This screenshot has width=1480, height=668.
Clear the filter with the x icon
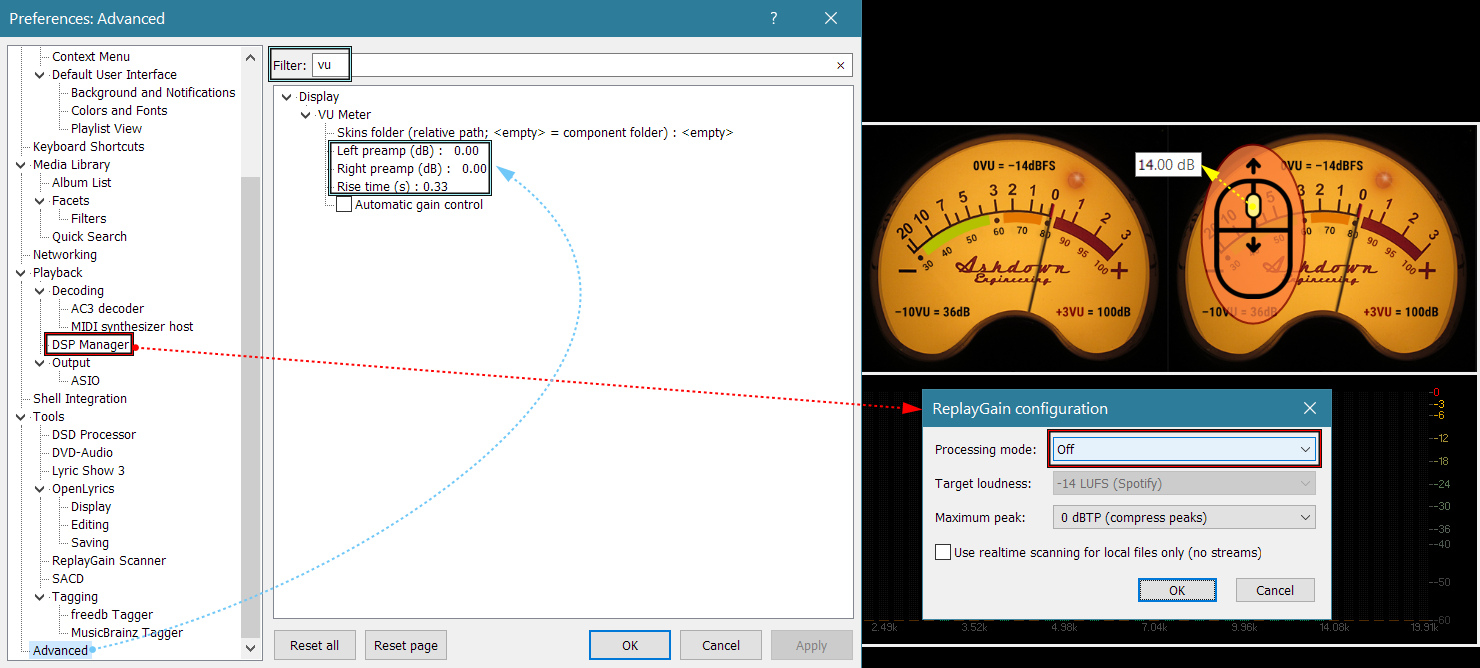[x=840, y=66]
